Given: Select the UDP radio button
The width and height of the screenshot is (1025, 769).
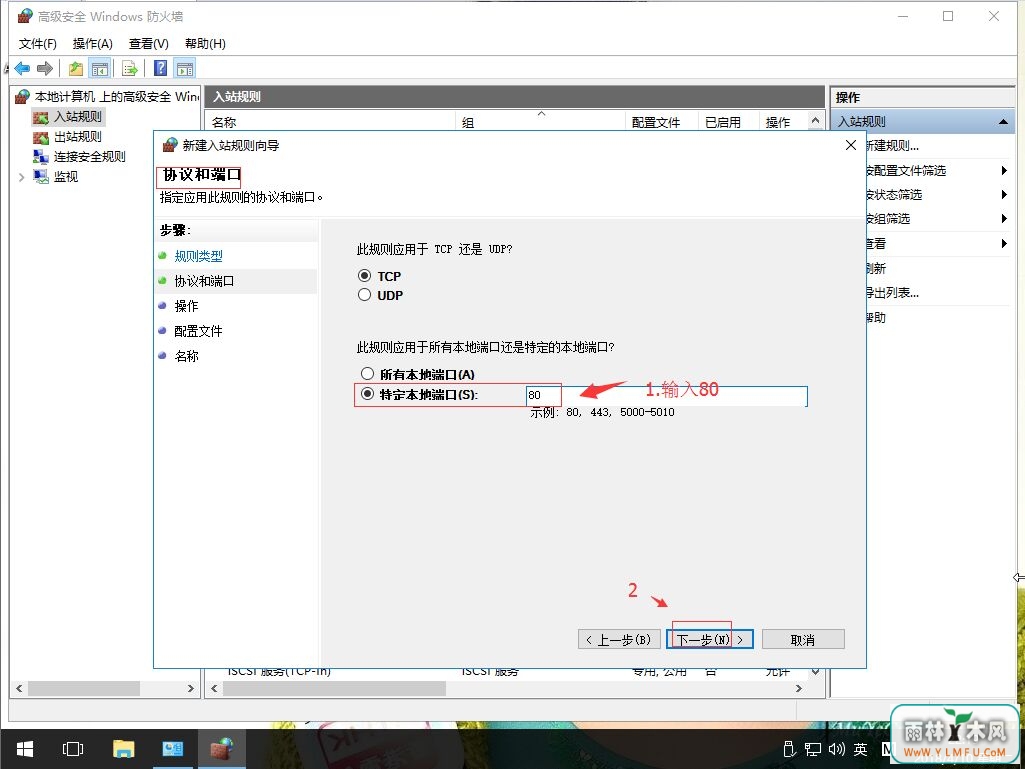Looking at the screenshot, I should click(365, 295).
